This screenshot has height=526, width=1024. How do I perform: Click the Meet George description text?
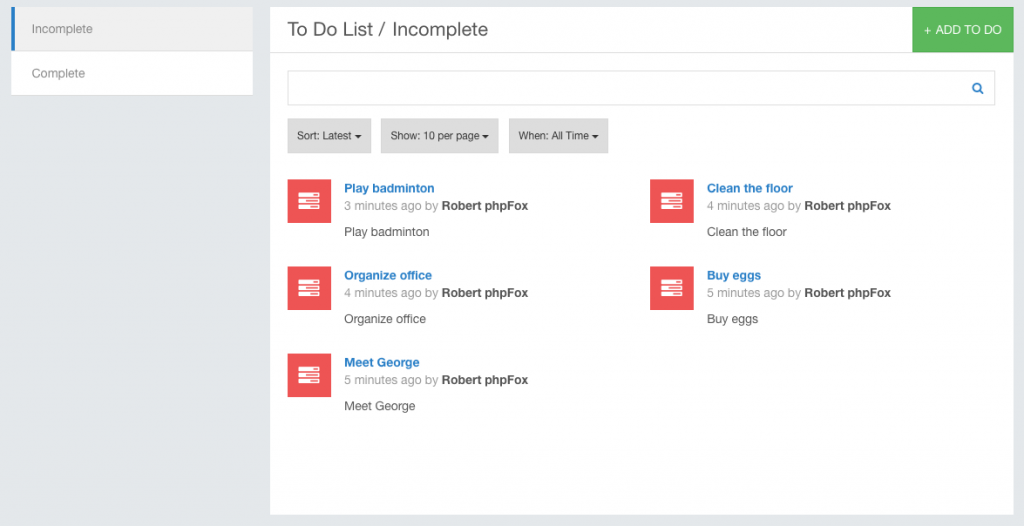pos(379,406)
